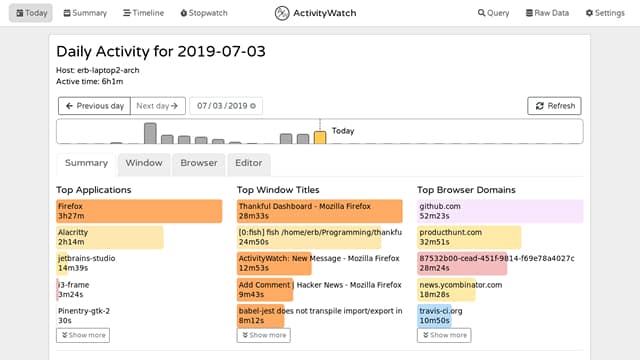Select the yellow Today bar in chart
Image resolution: width=640 pixels, height=360 pixels.
click(x=320, y=138)
